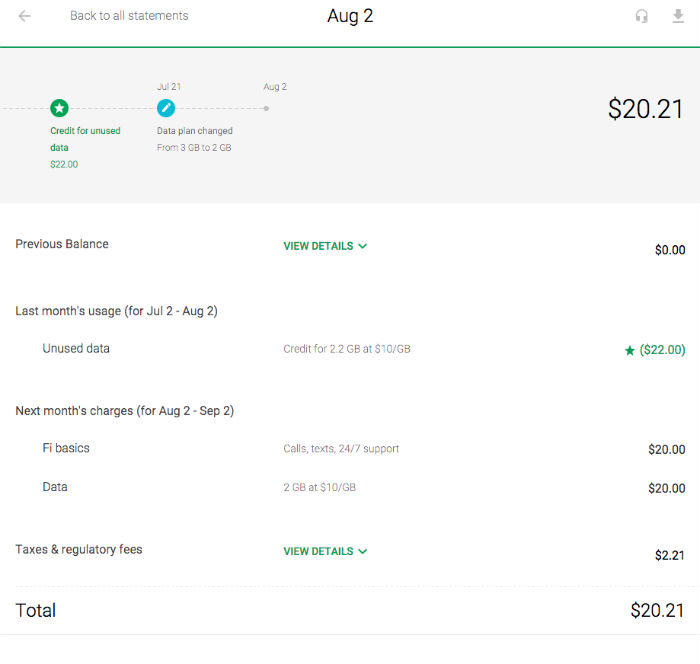This screenshot has width=700, height=664.
Task: Select the Fi basics charge row
Action: 66,448
